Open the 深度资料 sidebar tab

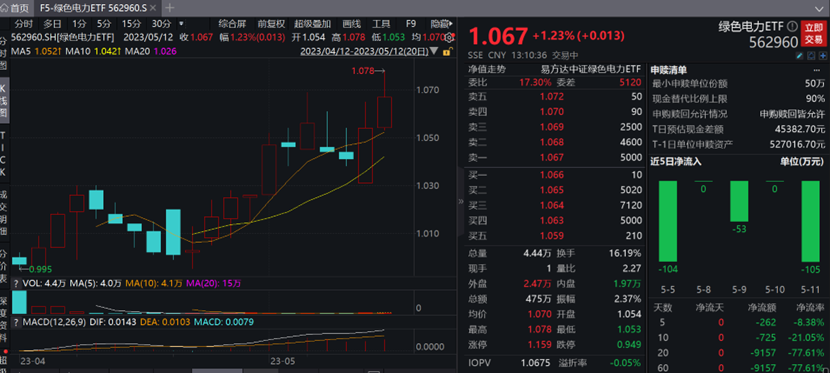[x=3, y=320]
